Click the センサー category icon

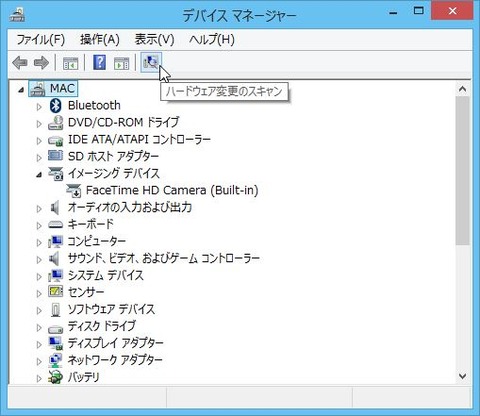[55, 292]
